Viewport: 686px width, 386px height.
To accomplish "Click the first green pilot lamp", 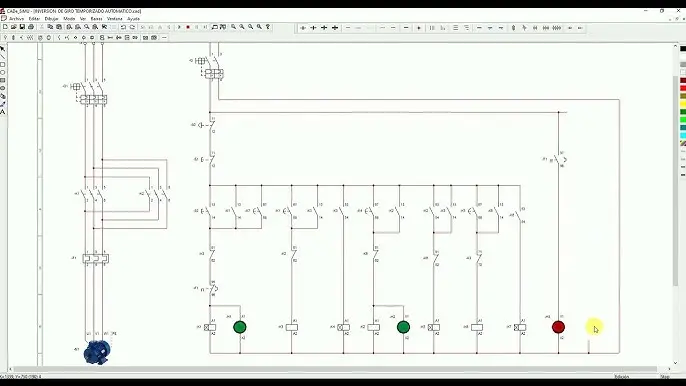I will coord(240,327).
